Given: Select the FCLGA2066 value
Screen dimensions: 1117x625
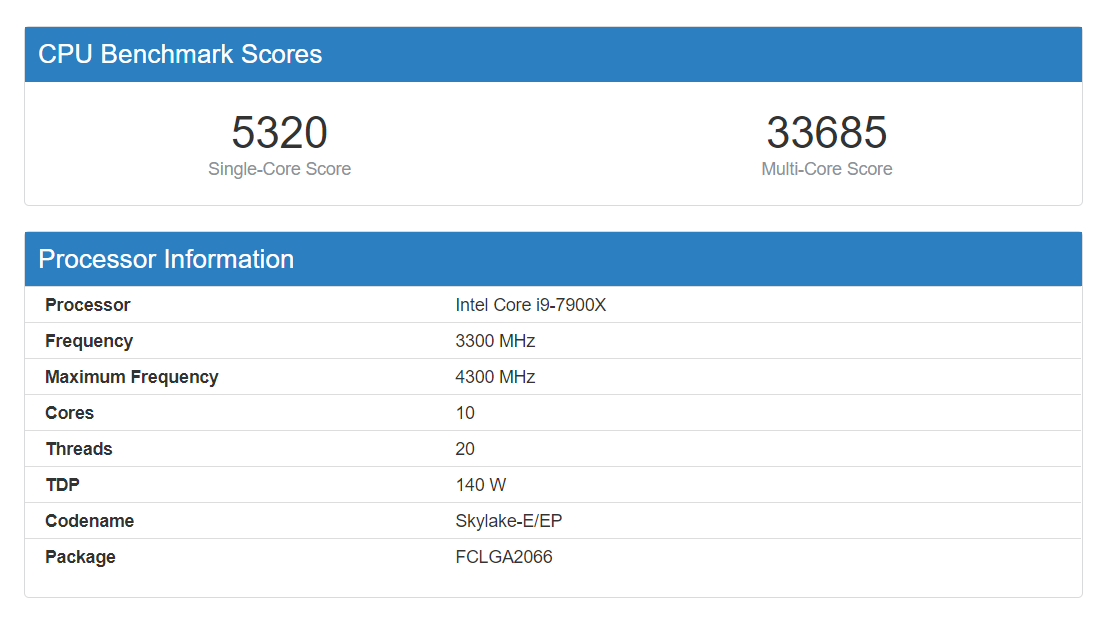Looking at the screenshot, I should click(504, 557).
